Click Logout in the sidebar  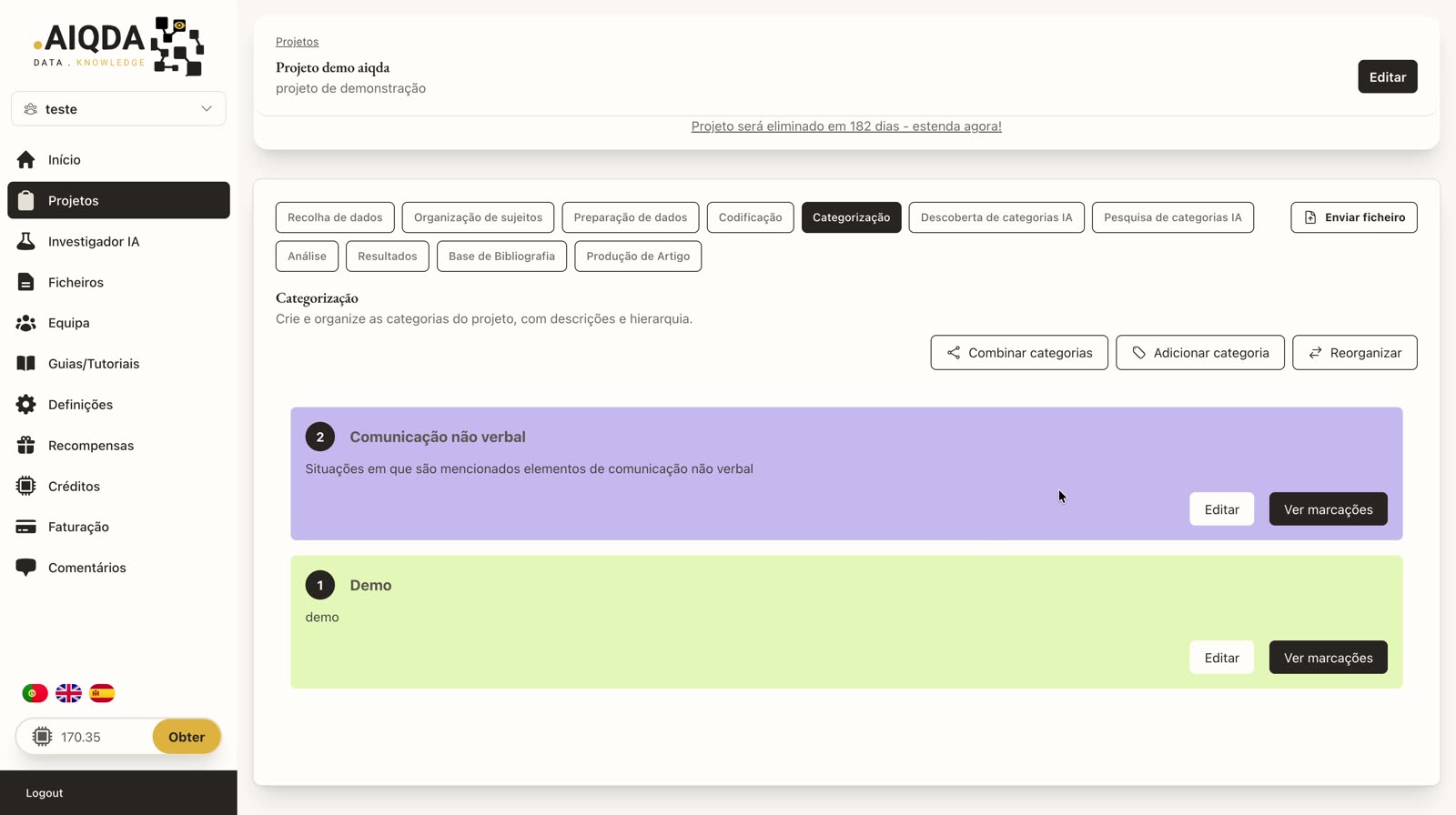45,793
